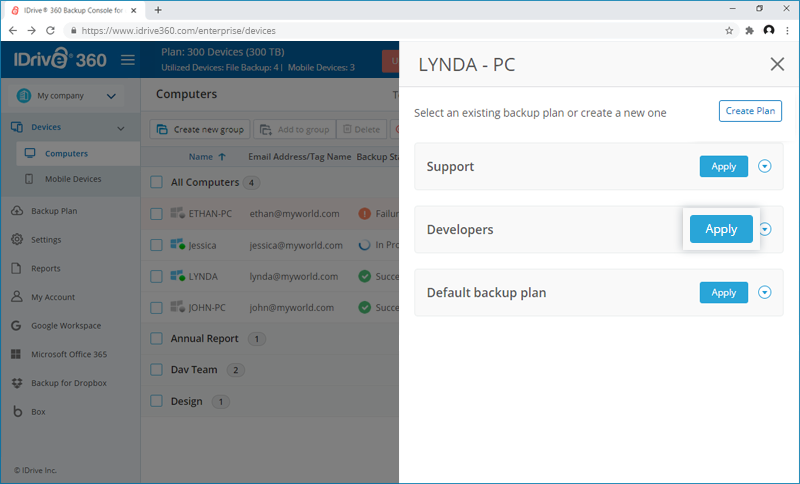Click JOHN-PC success checkmark icon
The image size is (800, 484).
(364, 308)
